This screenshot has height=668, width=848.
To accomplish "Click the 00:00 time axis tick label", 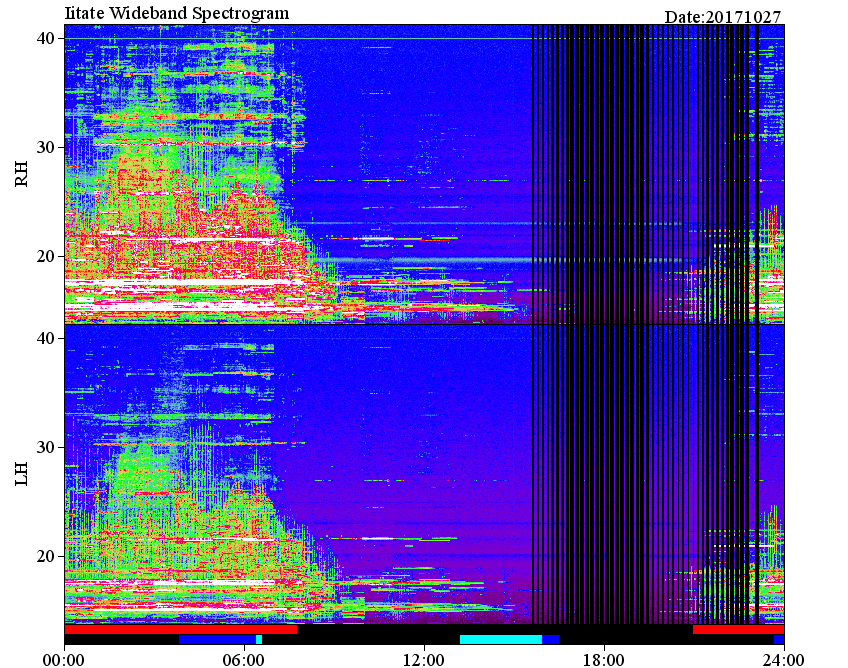I will [64, 660].
